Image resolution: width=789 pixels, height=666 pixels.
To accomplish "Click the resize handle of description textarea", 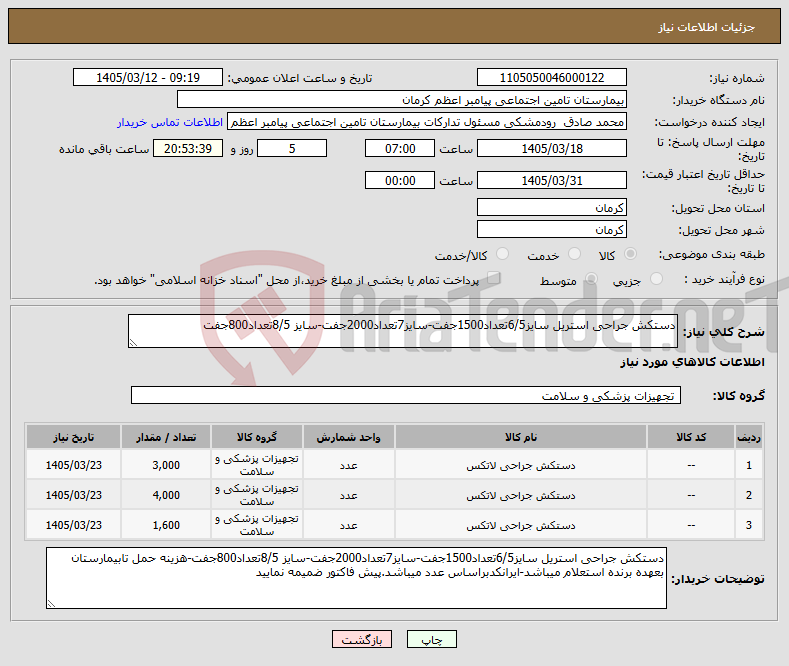I will (133, 343).
